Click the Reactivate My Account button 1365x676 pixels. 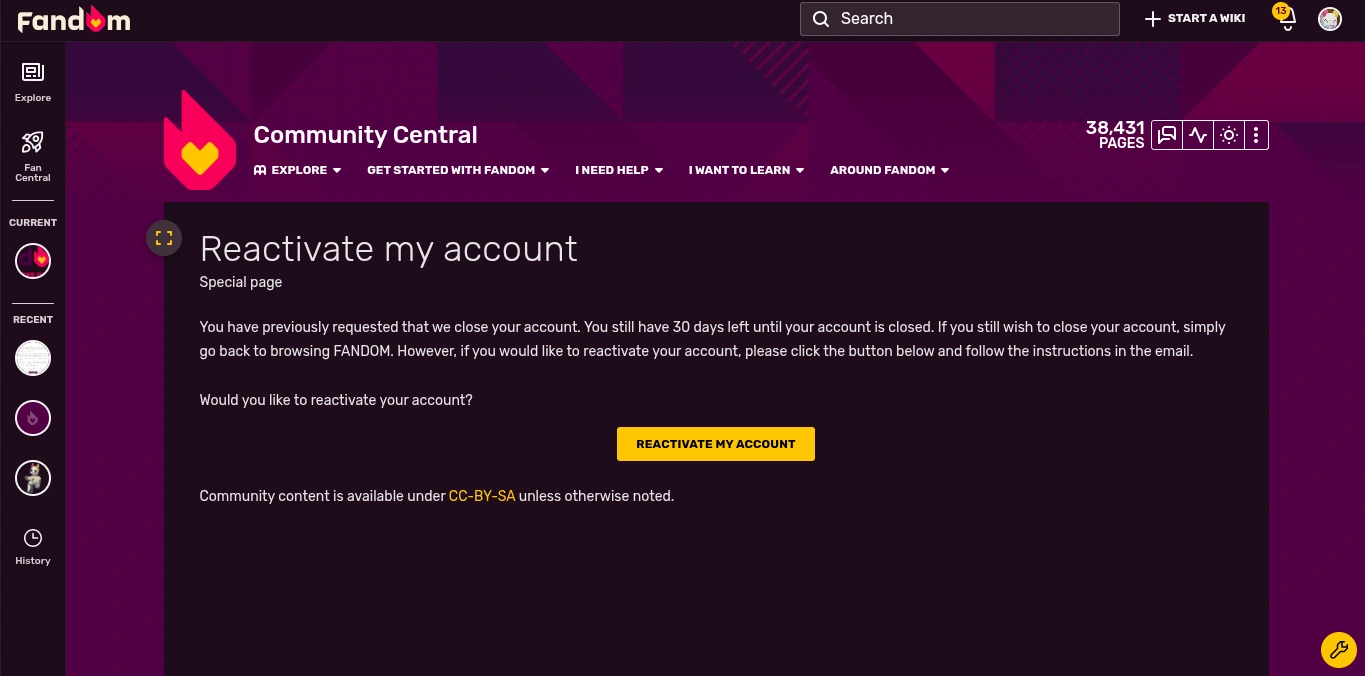[x=716, y=444]
